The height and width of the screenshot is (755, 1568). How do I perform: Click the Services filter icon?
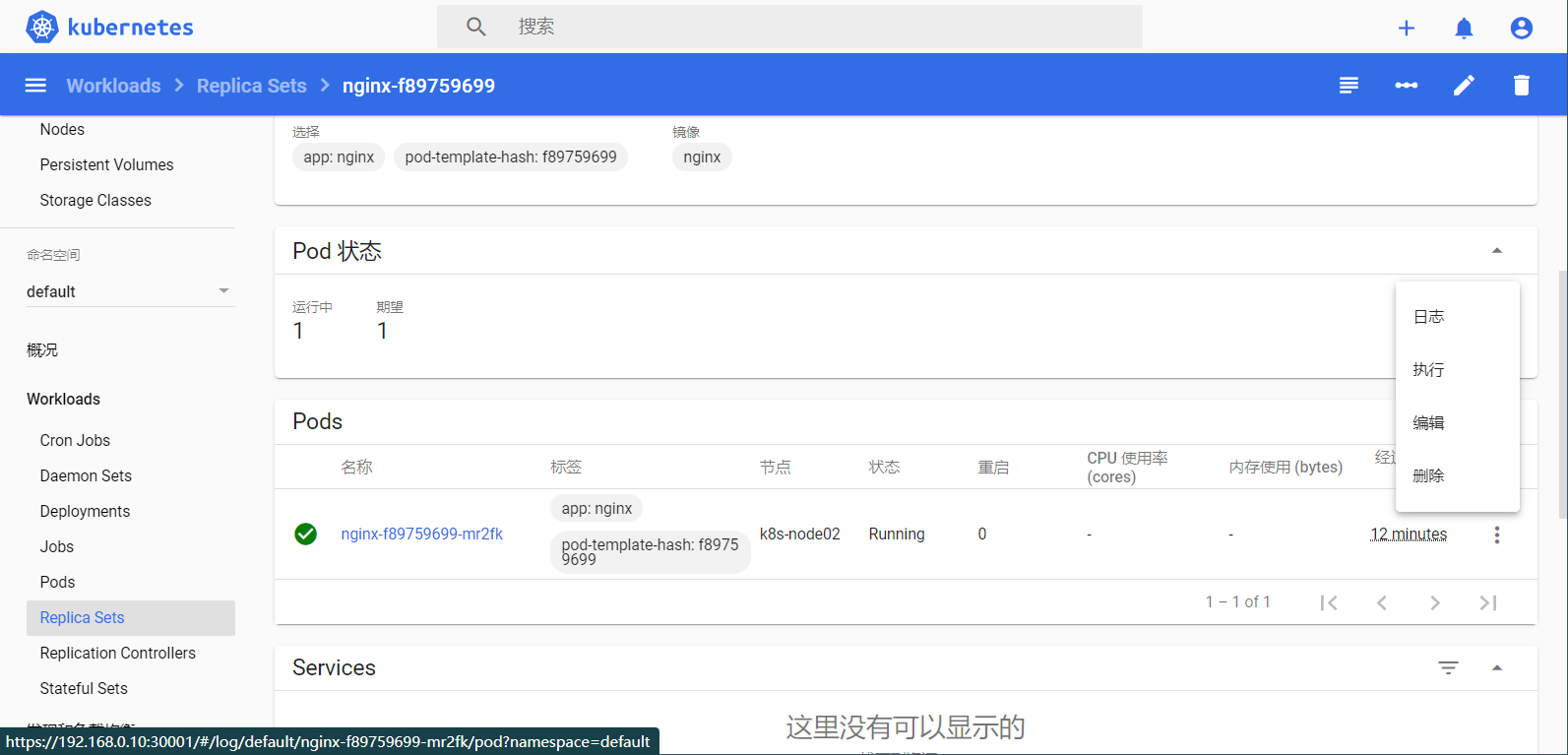coord(1448,667)
